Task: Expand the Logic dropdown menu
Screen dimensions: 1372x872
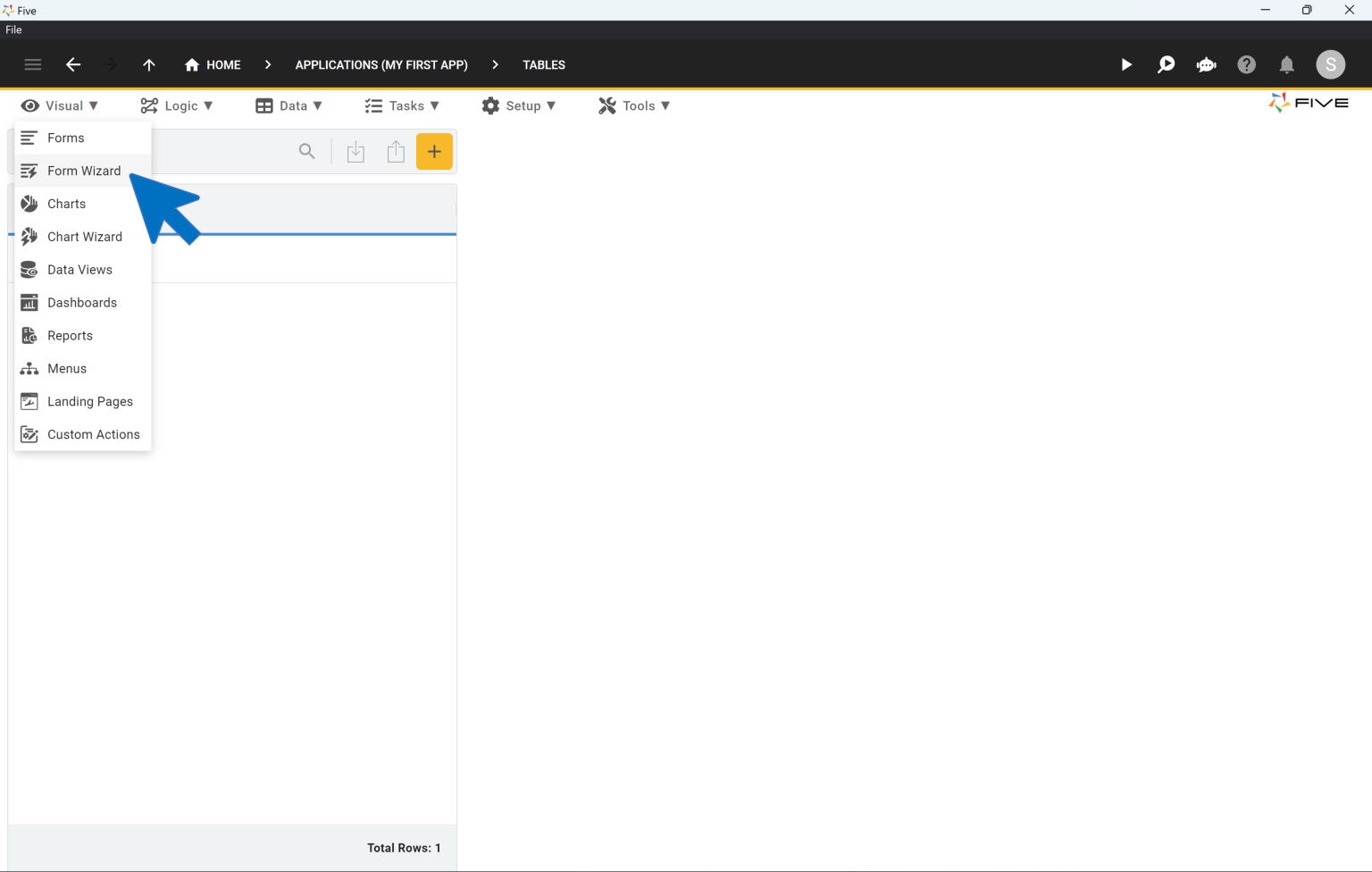Action: [x=177, y=105]
